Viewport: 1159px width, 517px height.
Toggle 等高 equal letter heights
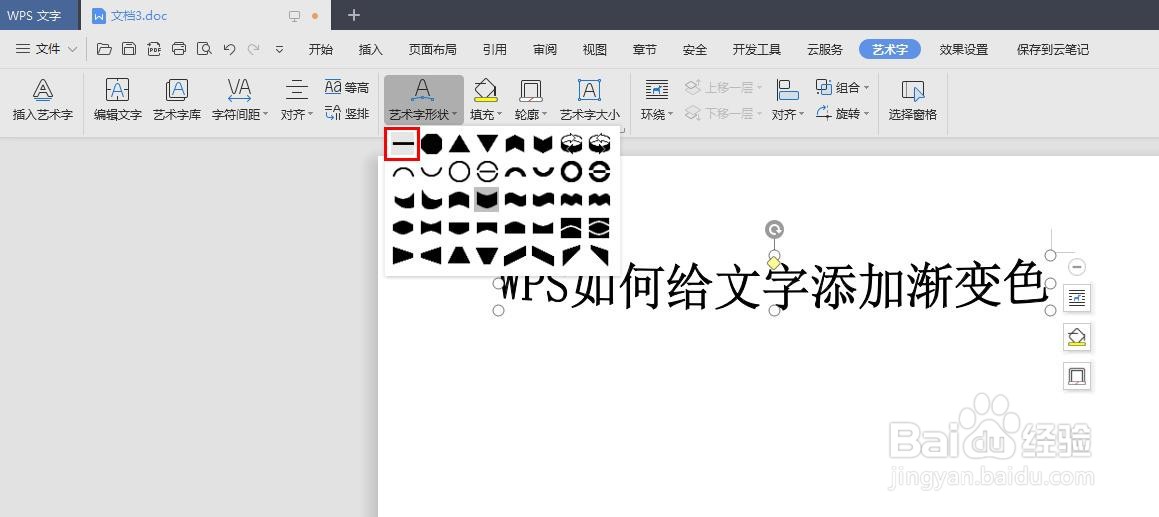[x=347, y=87]
